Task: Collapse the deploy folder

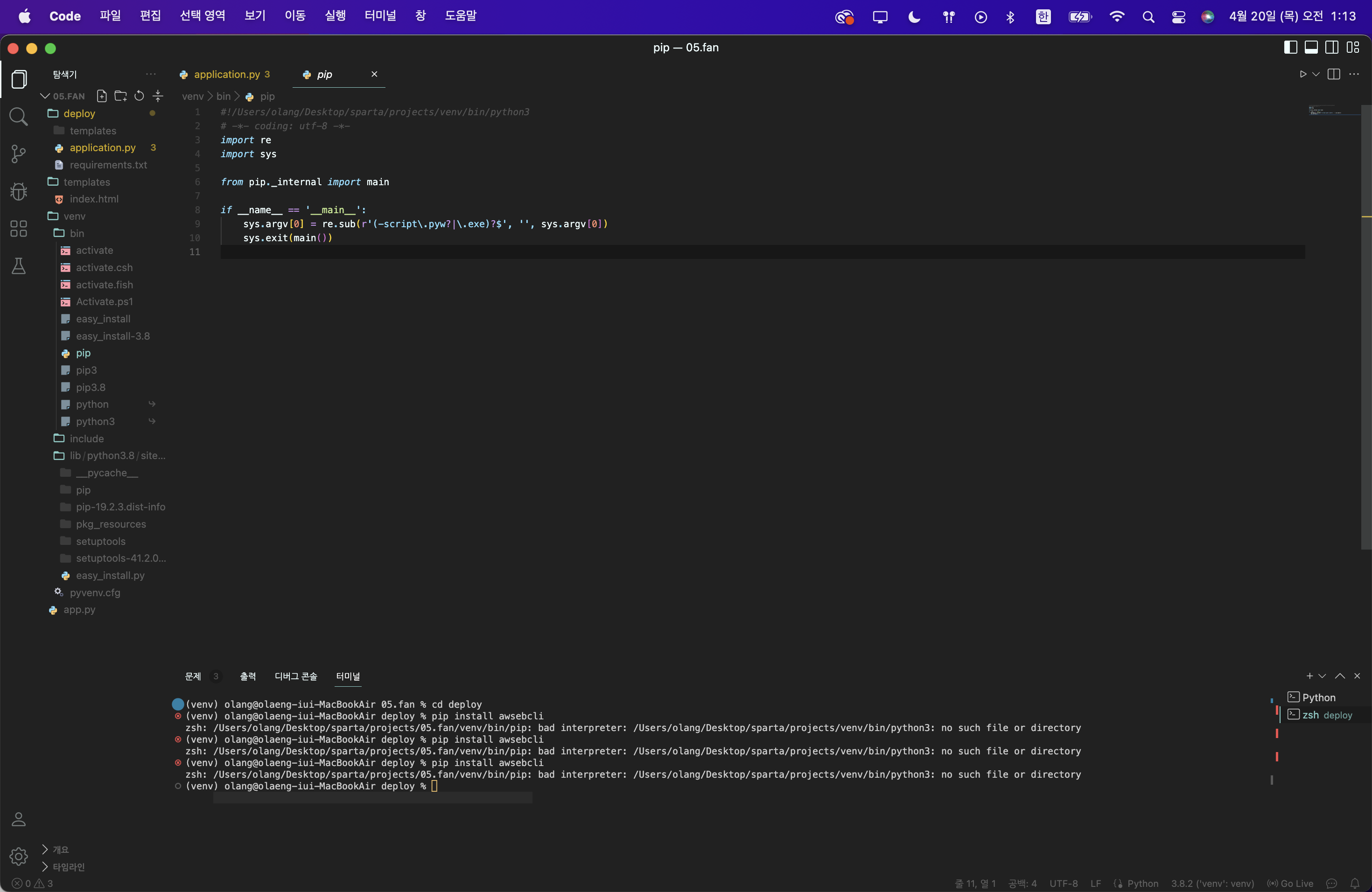Action: [79, 113]
